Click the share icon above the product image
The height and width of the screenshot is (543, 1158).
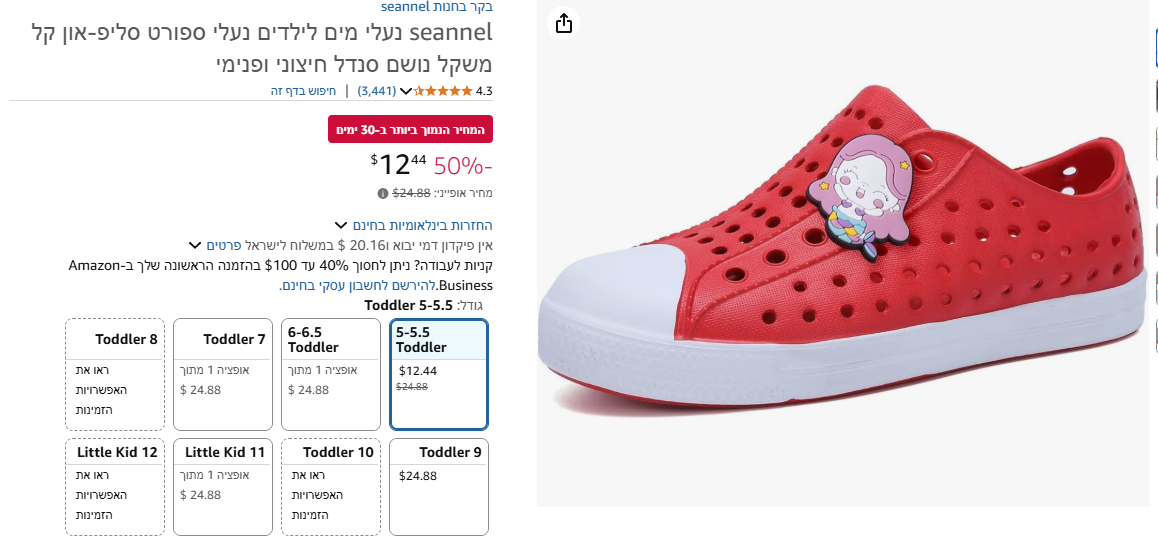pos(564,22)
